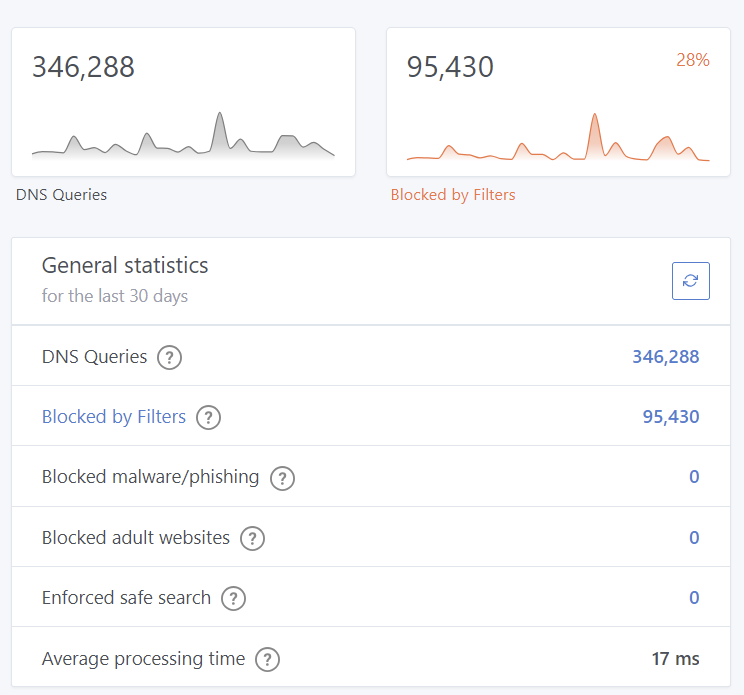Open the Blocked malware/phishing count 0
Screen dimensions: 744x695
pyautogui.click(x=694, y=477)
